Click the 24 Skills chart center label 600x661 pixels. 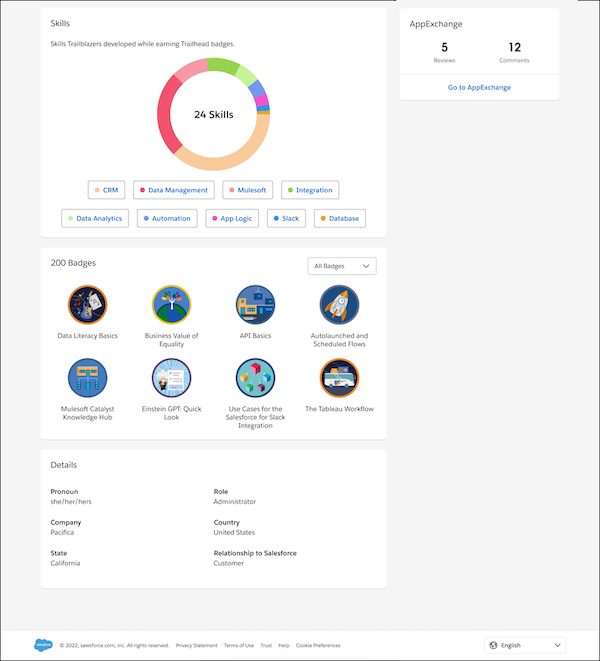[214, 115]
